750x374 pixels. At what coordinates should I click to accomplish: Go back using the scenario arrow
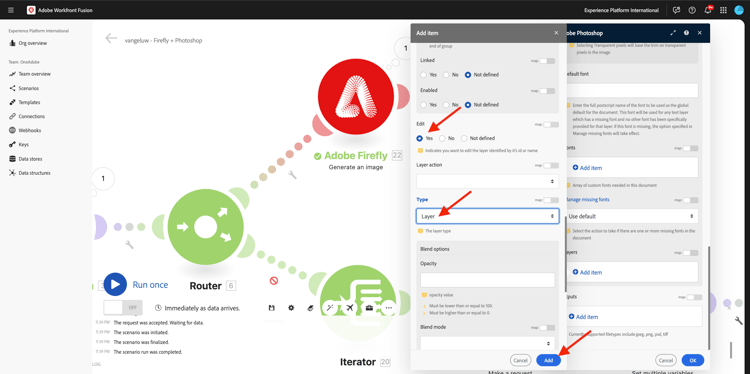coord(111,38)
